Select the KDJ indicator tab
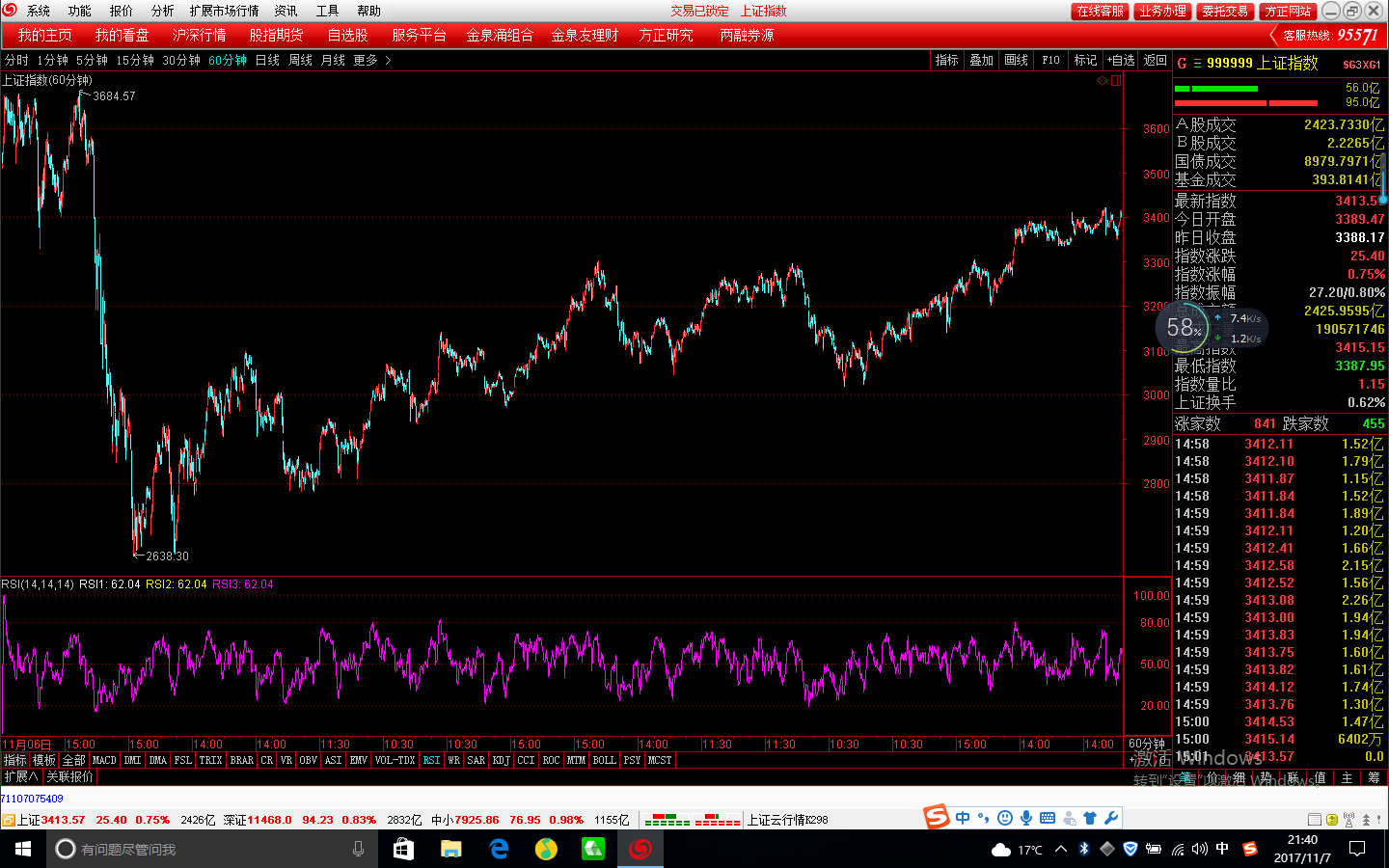Screen dimensions: 1389x868 pos(502,760)
